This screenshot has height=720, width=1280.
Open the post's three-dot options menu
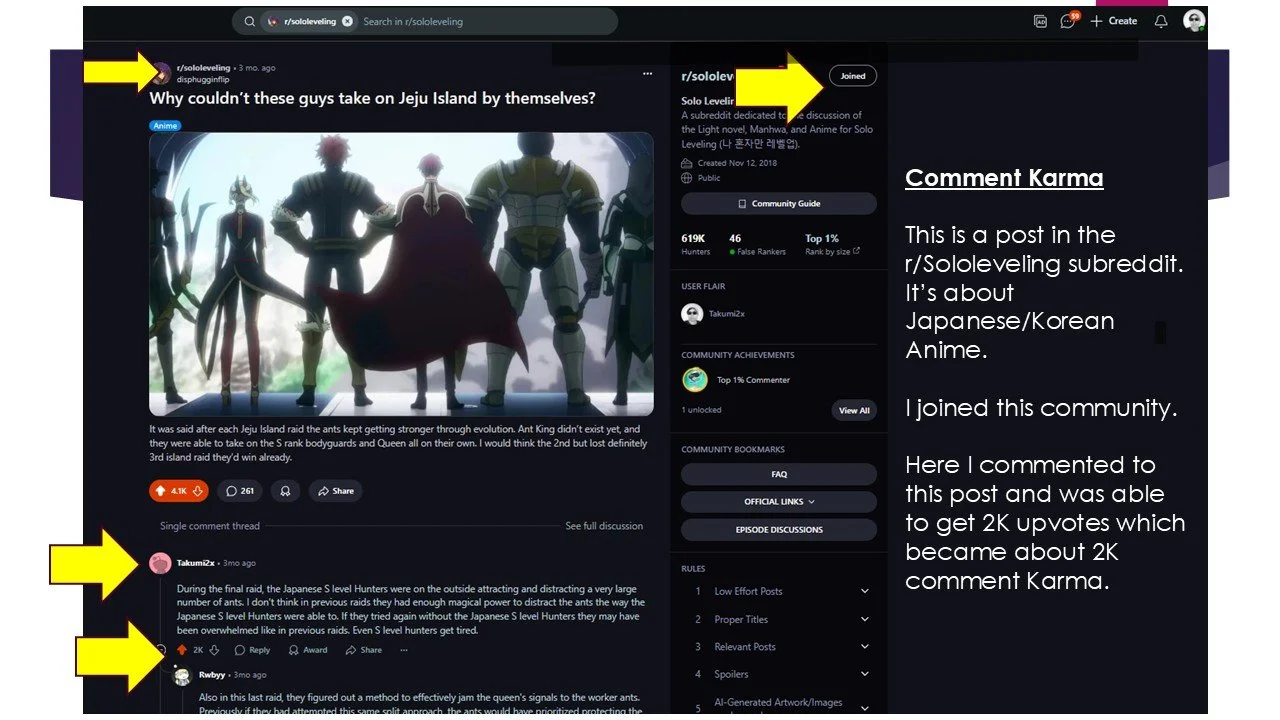[x=647, y=73]
